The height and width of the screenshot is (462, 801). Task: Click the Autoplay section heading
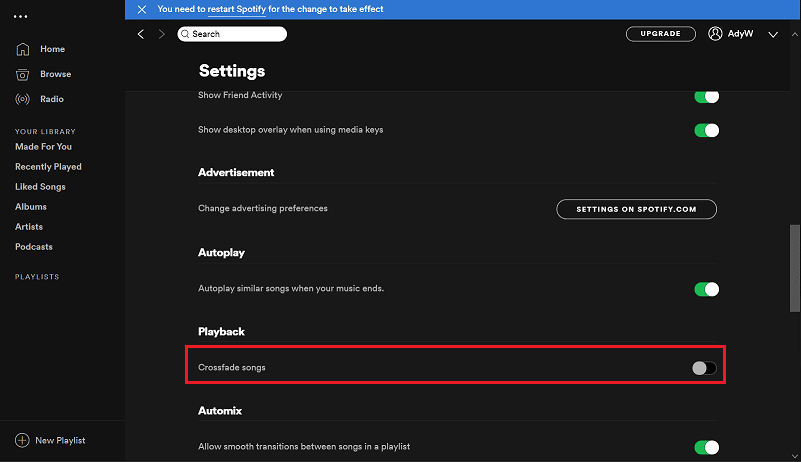[x=221, y=252]
